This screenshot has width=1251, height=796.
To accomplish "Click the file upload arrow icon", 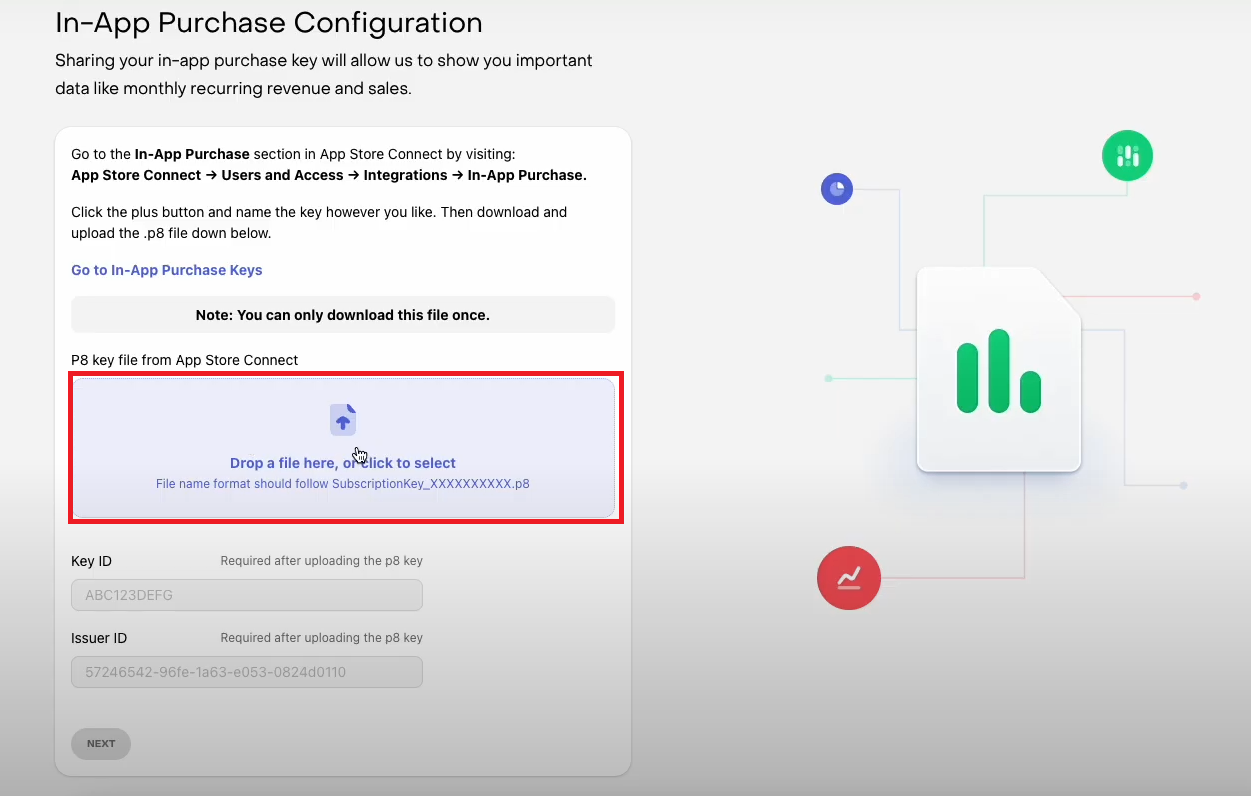I will point(343,420).
